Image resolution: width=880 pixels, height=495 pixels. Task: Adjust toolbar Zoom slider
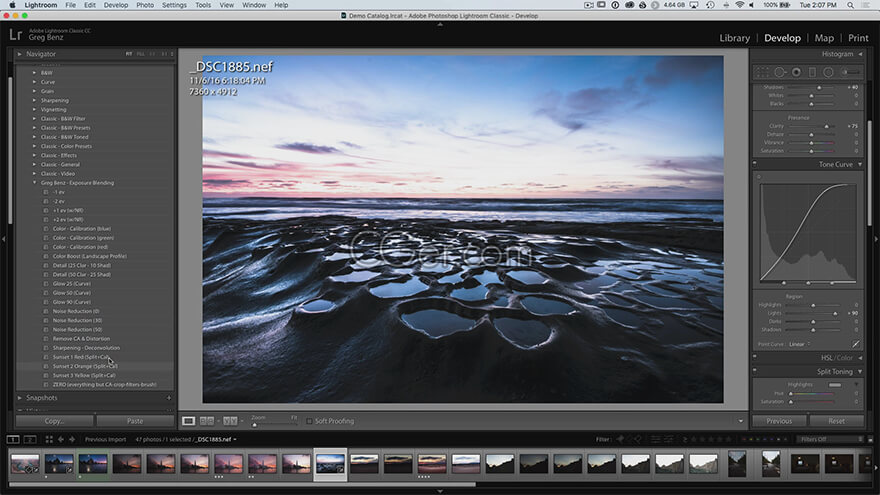(274, 424)
